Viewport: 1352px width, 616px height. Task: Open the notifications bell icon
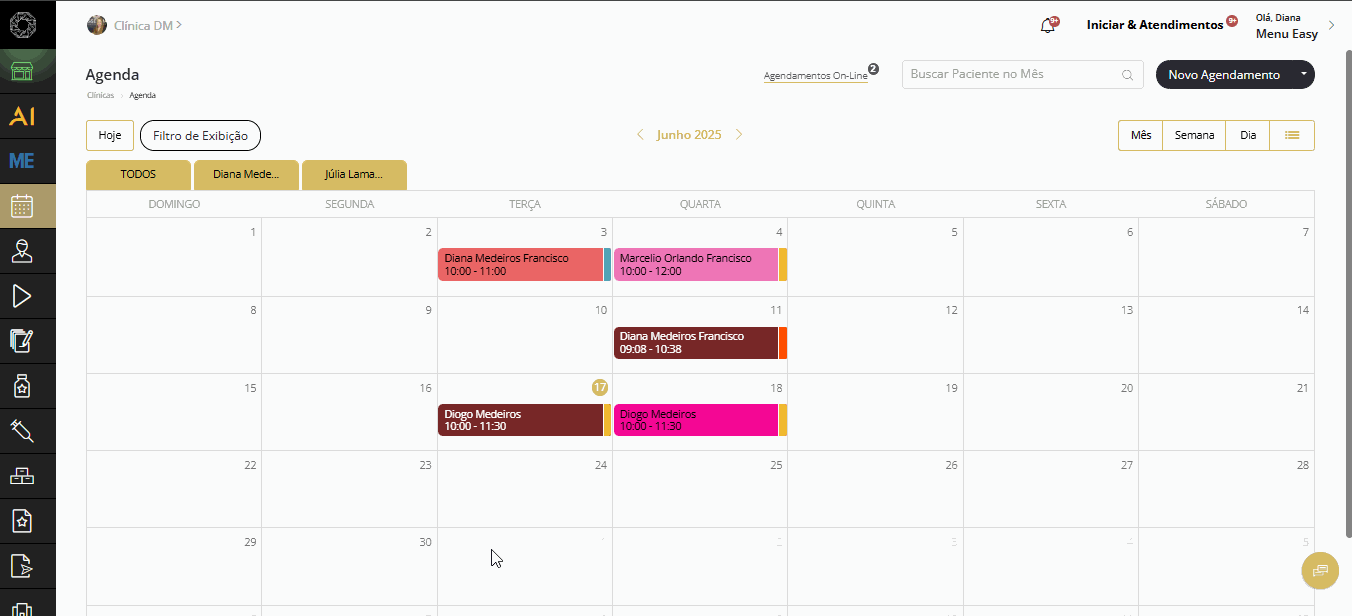(1048, 26)
